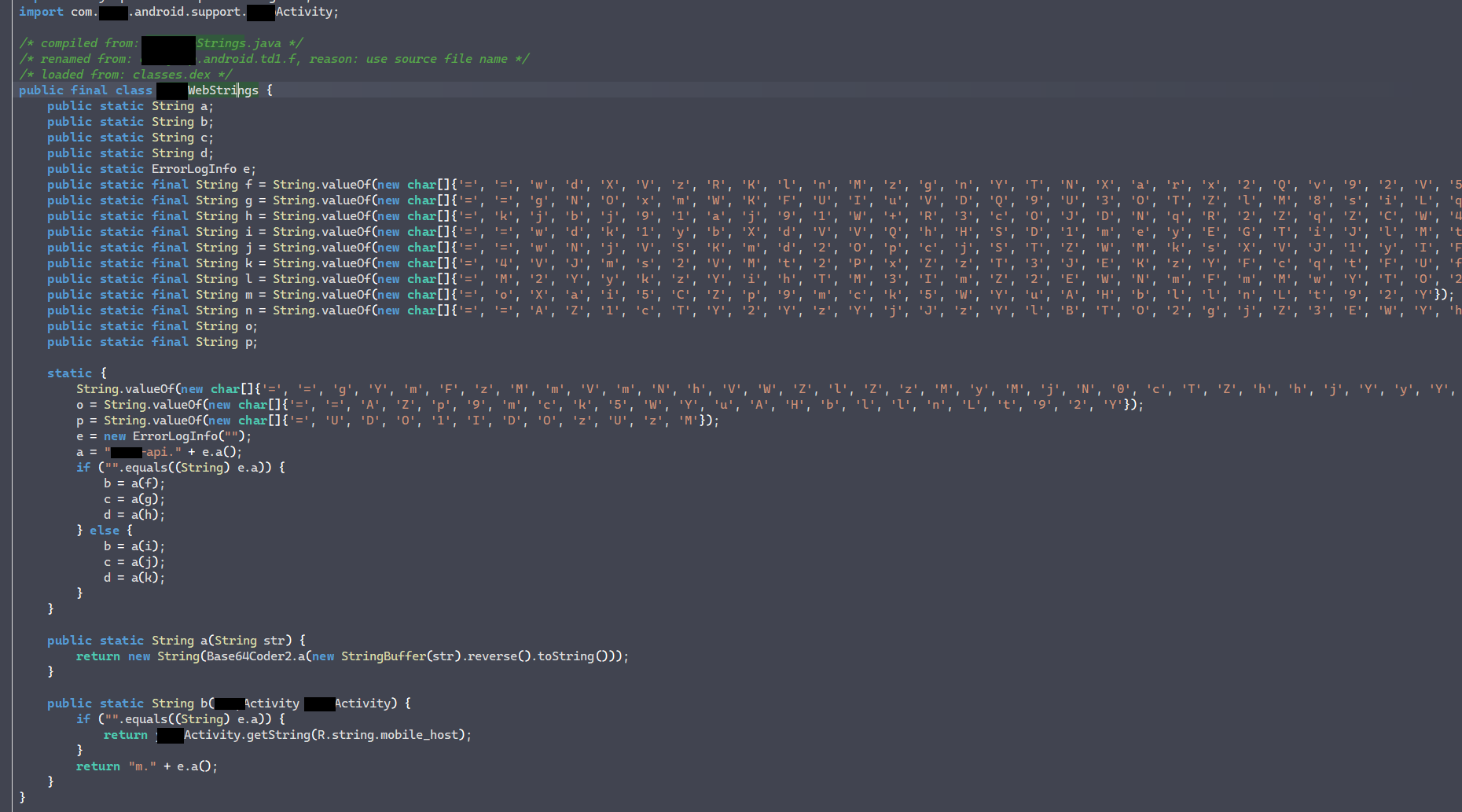Click the 'import' keyword on the top line
1462x812 pixels.
pos(41,12)
